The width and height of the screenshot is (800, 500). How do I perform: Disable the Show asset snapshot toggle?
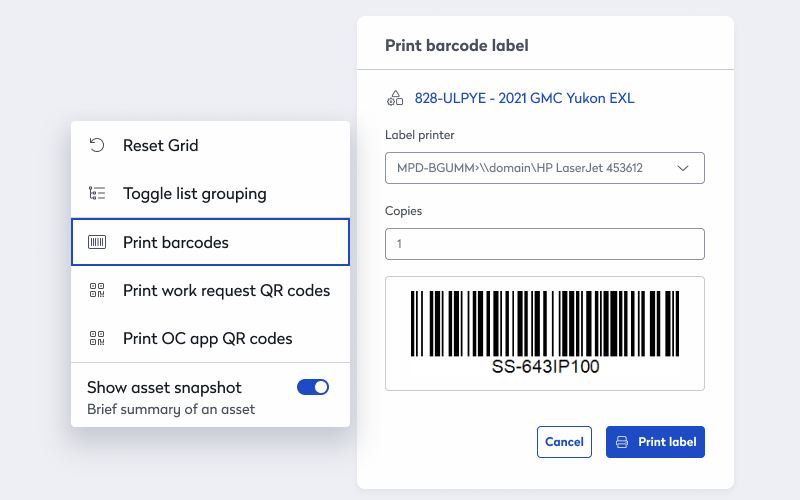tap(313, 387)
